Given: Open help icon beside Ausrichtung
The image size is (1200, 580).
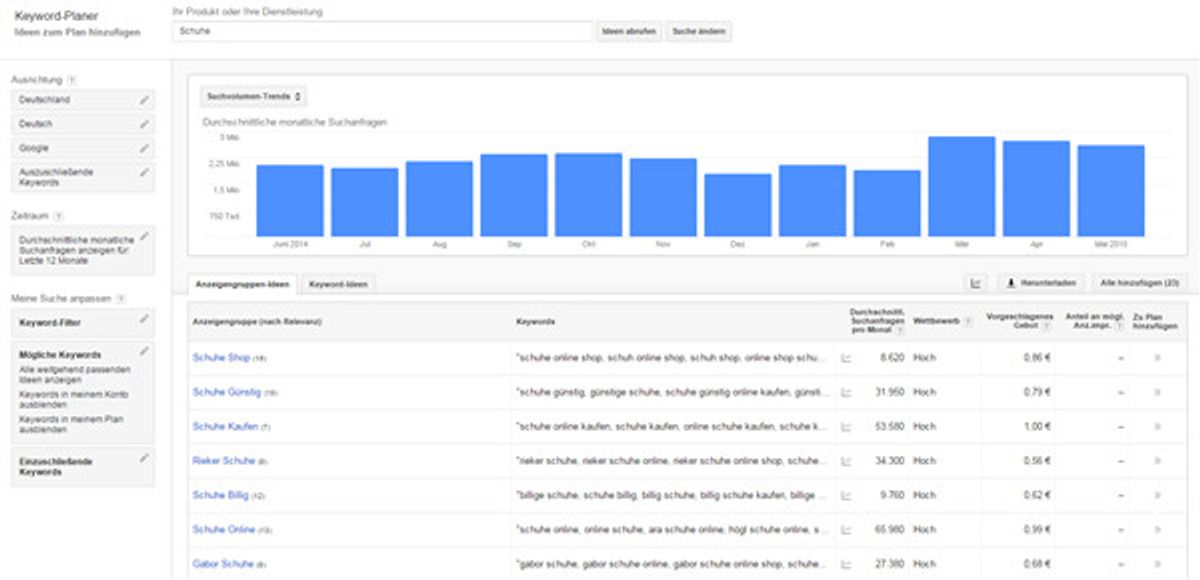Looking at the screenshot, I should [x=72, y=79].
